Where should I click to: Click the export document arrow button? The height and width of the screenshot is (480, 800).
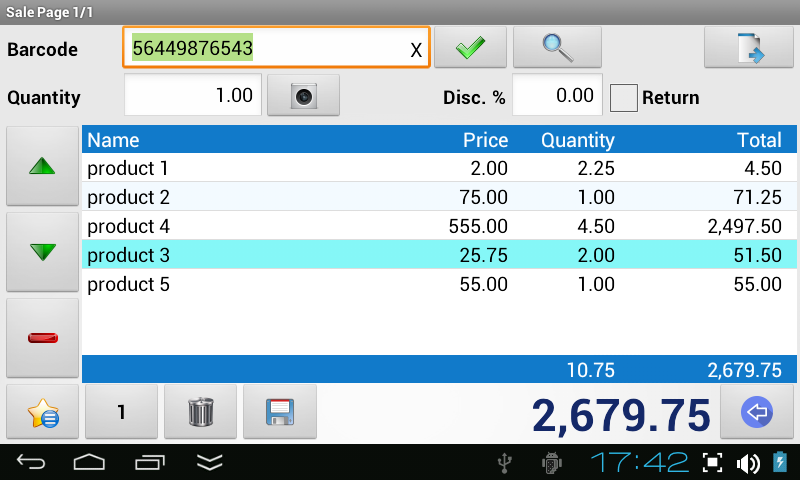coord(748,47)
